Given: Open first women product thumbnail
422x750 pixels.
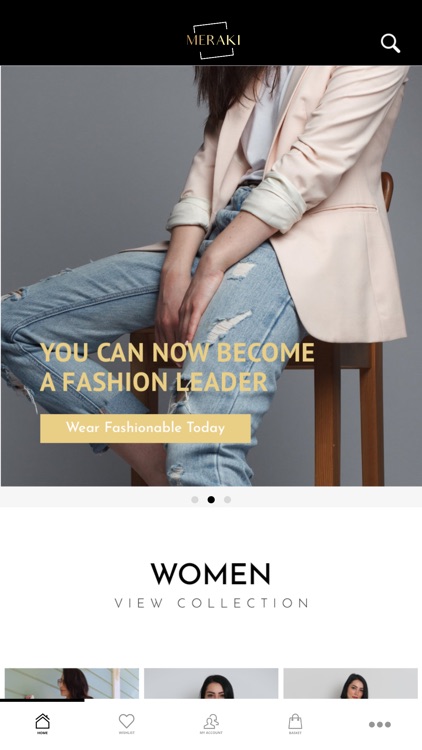Looking at the screenshot, I should click(72, 683).
